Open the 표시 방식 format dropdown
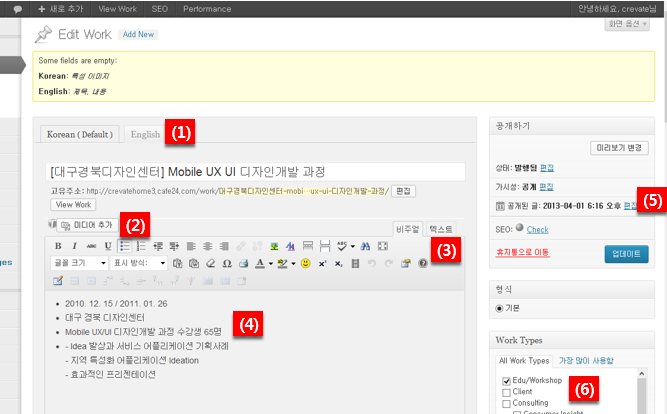This screenshot has height=414, width=667. (139, 263)
